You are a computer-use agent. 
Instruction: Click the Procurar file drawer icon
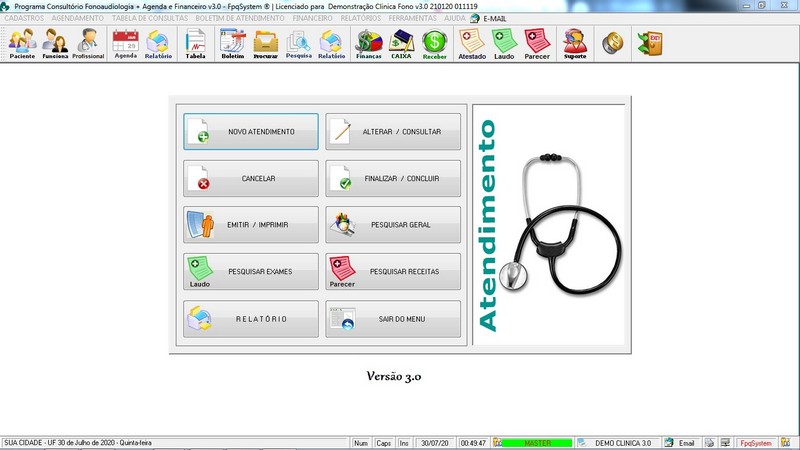pyautogui.click(x=266, y=44)
